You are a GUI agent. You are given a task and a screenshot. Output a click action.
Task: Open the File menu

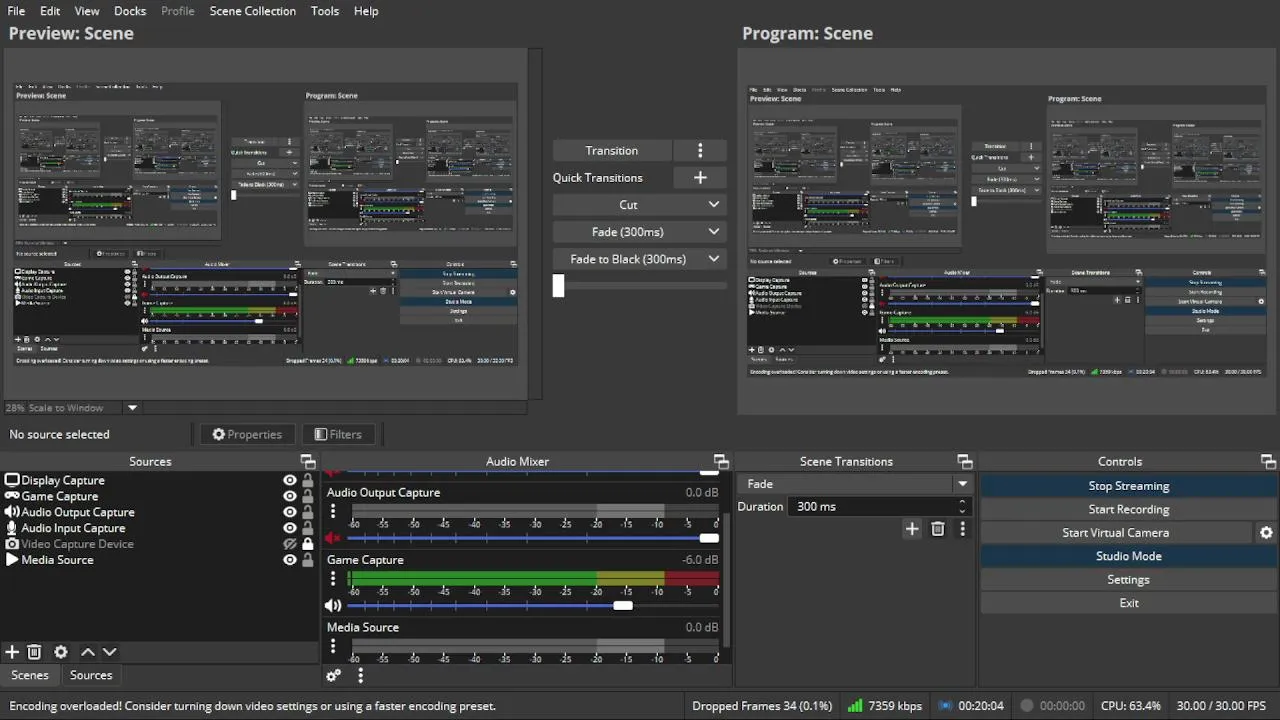point(16,11)
